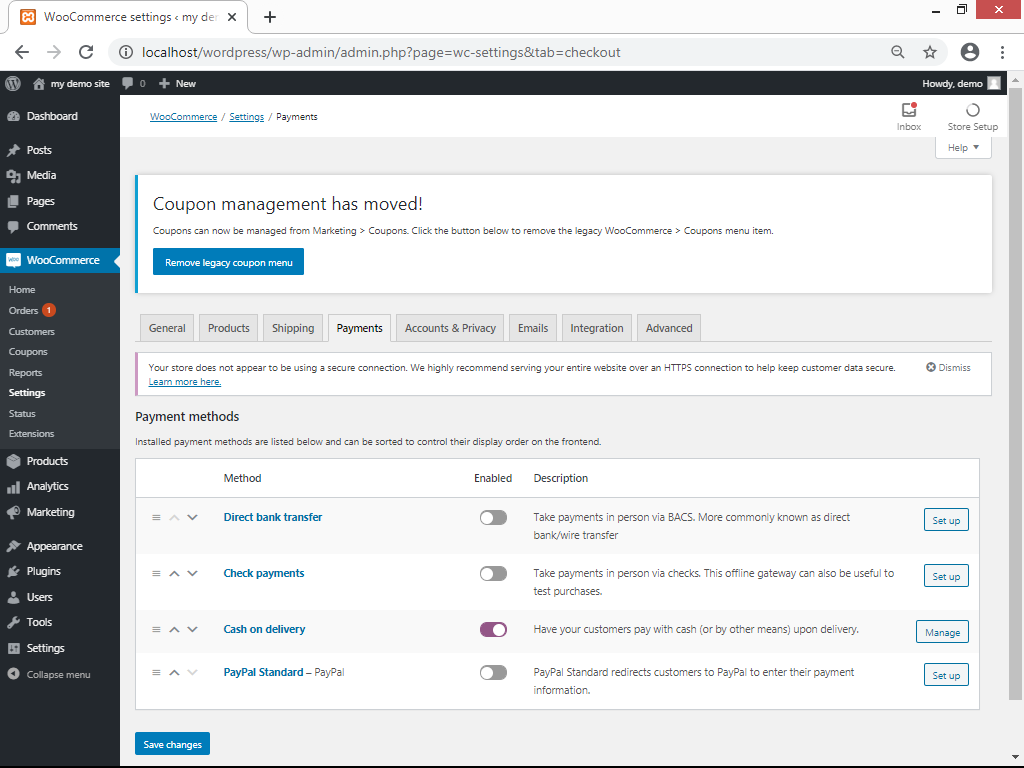Click Save changes button
The width and height of the screenshot is (1024, 768).
point(172,744)
